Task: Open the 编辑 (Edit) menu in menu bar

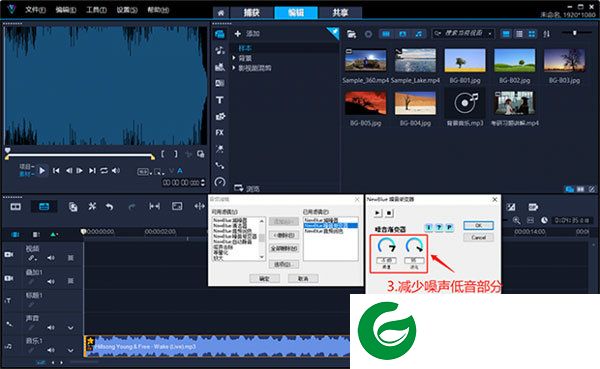Action: point(66,10)
